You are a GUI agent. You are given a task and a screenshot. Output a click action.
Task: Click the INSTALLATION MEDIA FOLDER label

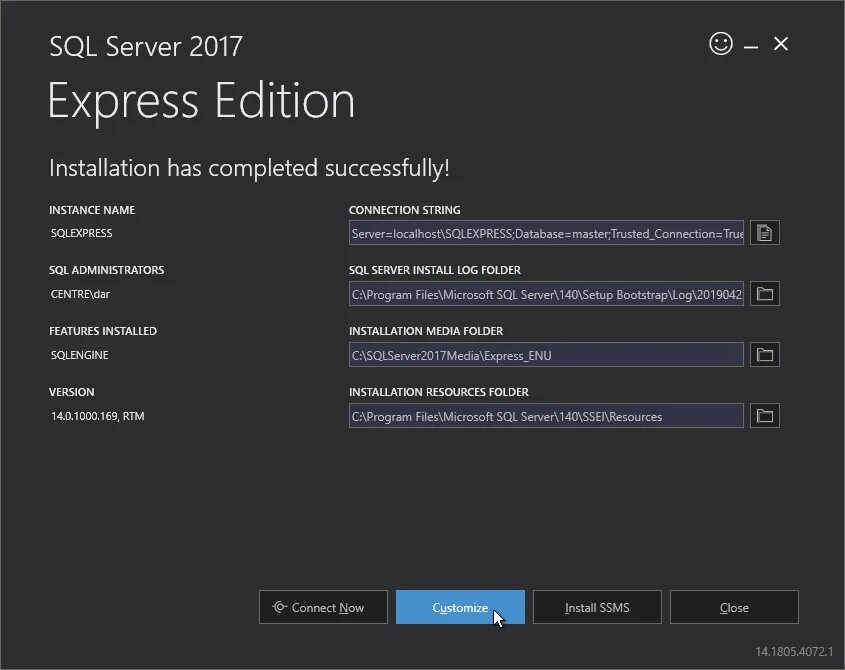click(x=426, y=330)
